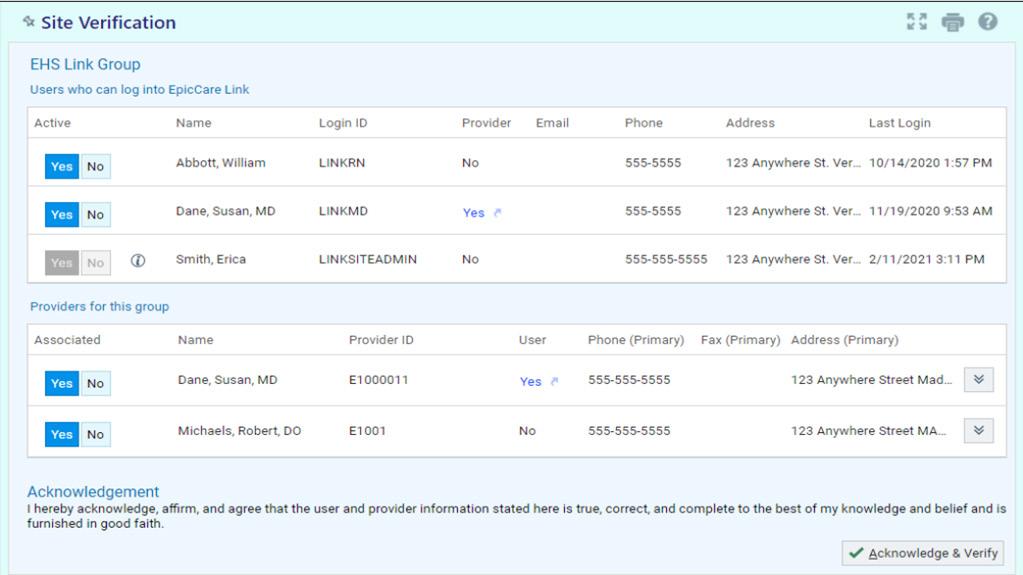Click disabled Yes for Smith, Erica
This screenshot has height=575, width=1023.
(x=62, y=263)
